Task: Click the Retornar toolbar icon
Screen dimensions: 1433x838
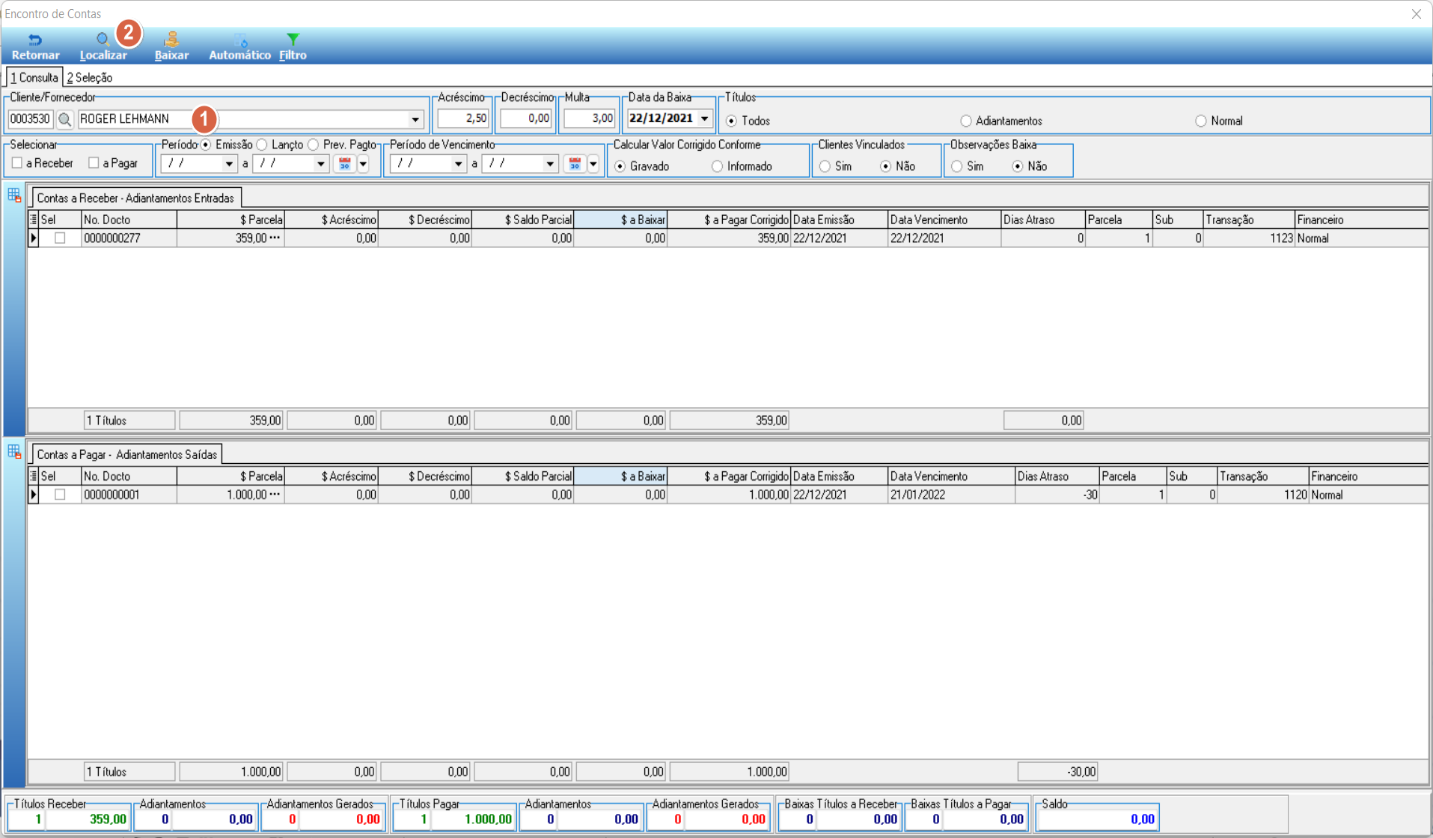Action: (35, 39)
